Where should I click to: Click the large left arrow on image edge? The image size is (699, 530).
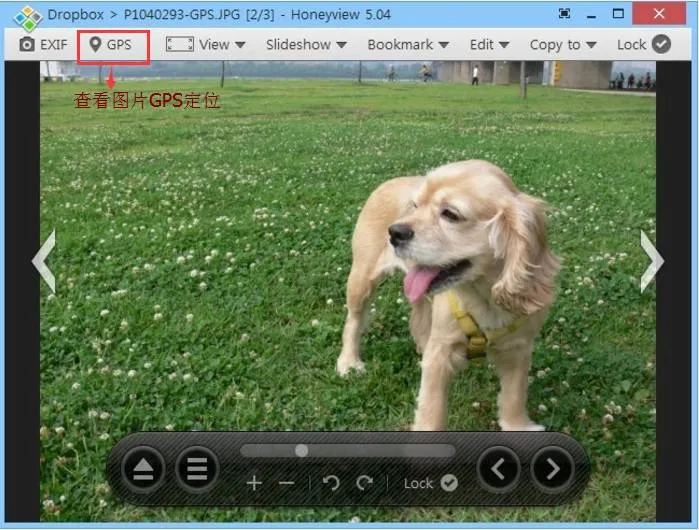pyautogui.click(x=44, y=261)
